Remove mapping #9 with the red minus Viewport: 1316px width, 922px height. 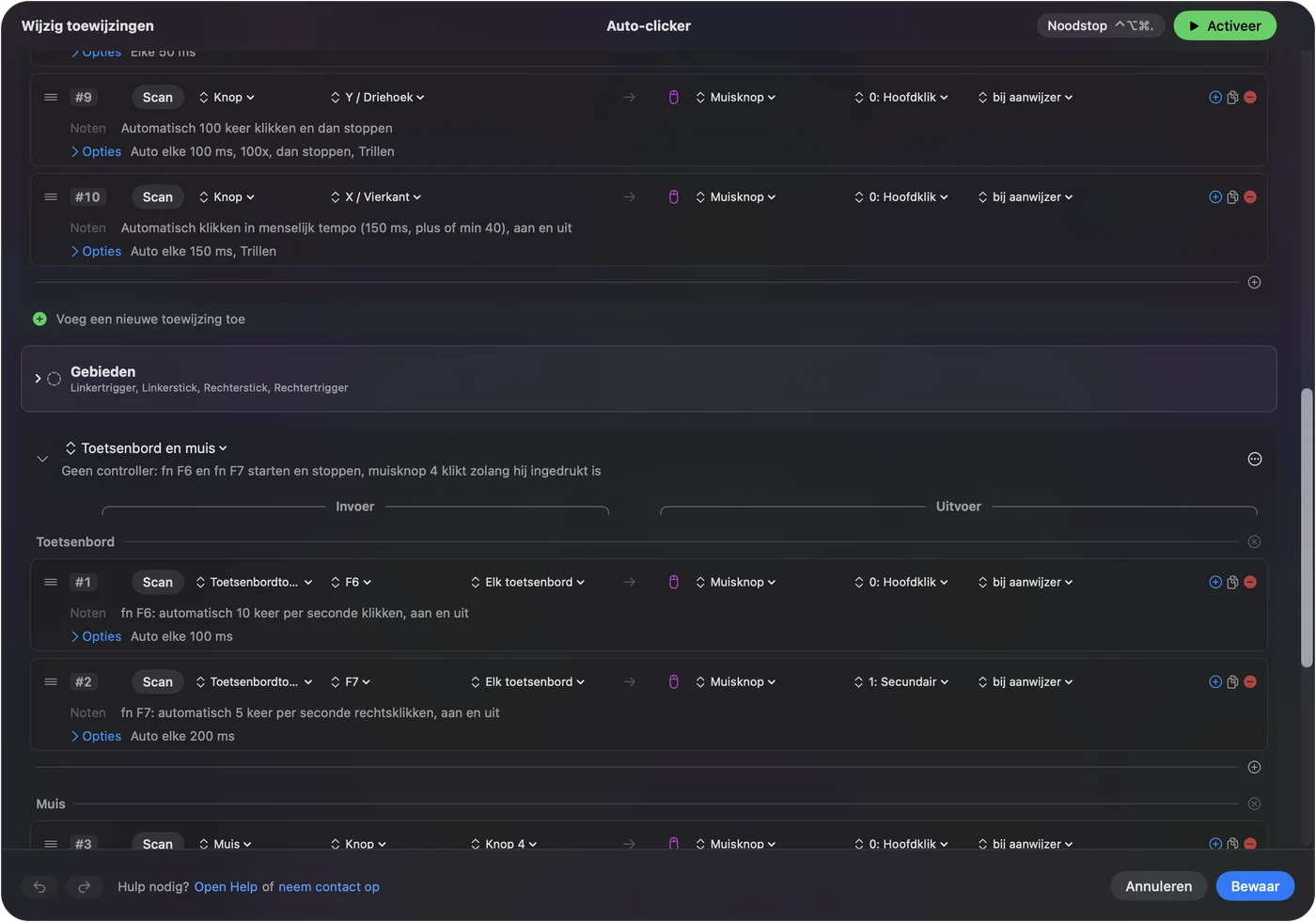1250,98
